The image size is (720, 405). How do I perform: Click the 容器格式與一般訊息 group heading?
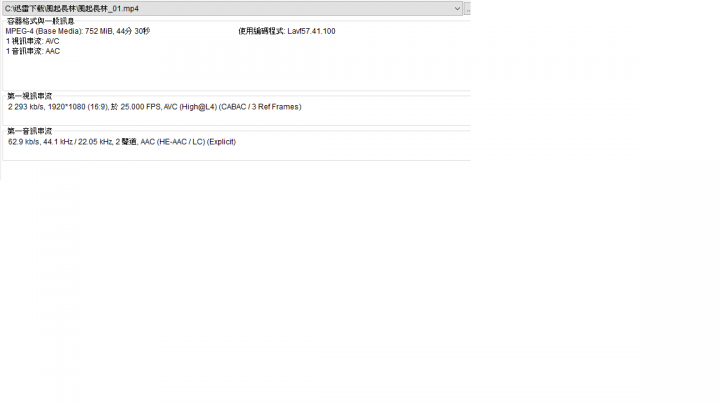pyautogui.click(x=41, y=21)
